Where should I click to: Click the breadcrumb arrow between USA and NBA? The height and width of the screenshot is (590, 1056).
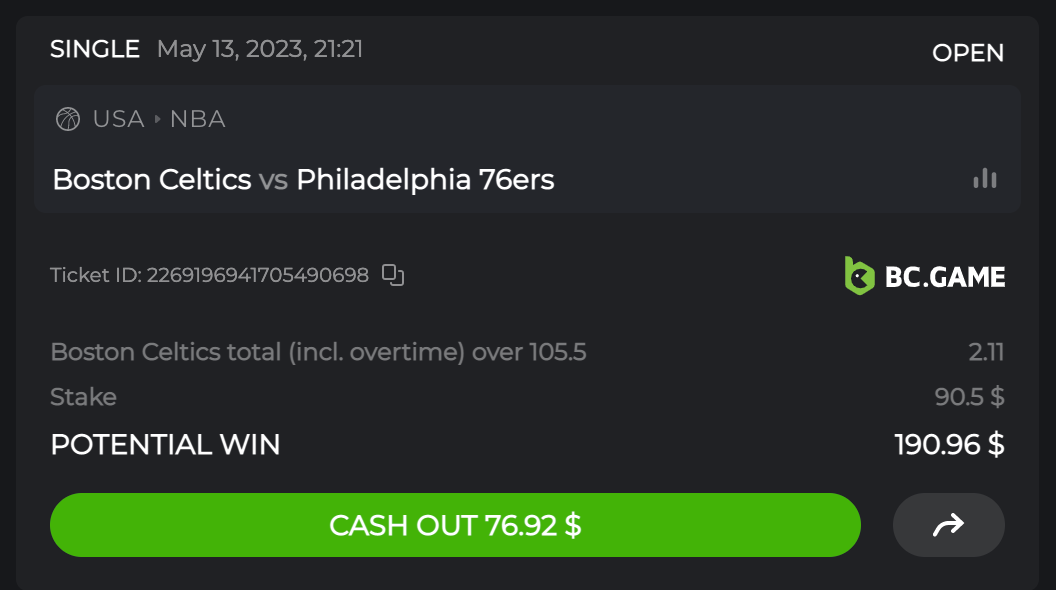click(157, 120)
